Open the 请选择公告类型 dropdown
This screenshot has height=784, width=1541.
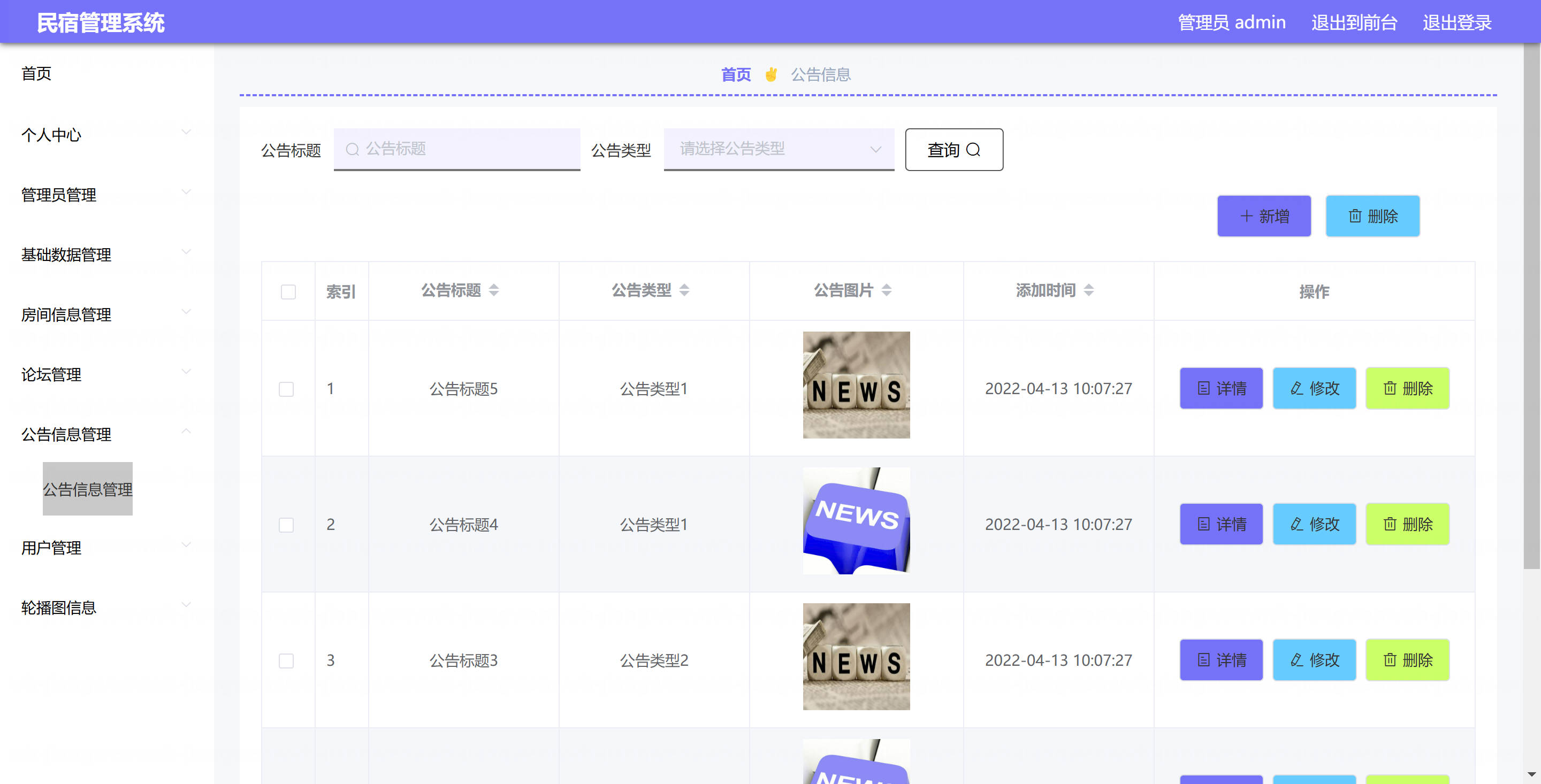(x=779, y=149)
